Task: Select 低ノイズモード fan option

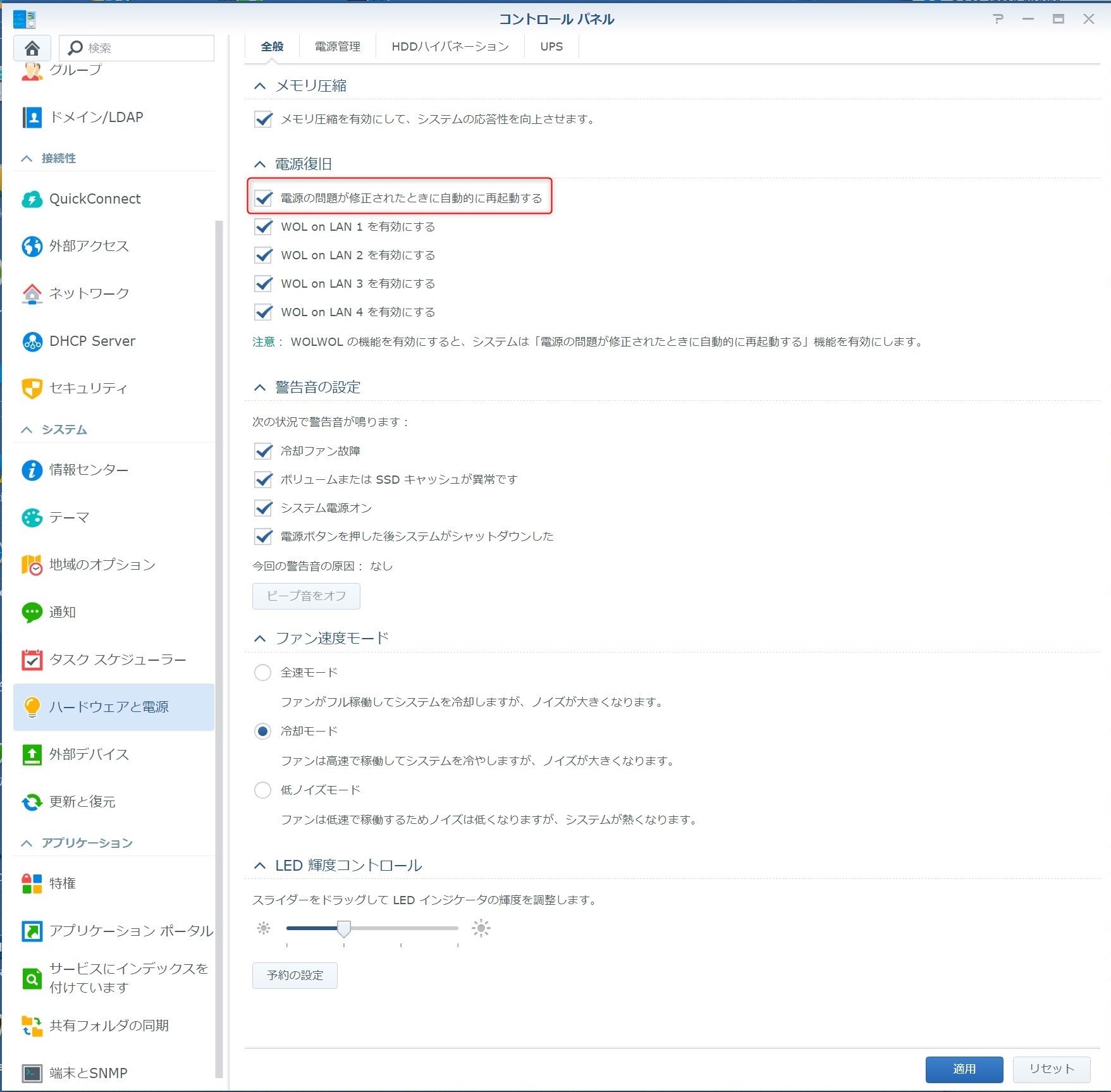Action: [x=262, y=790]
